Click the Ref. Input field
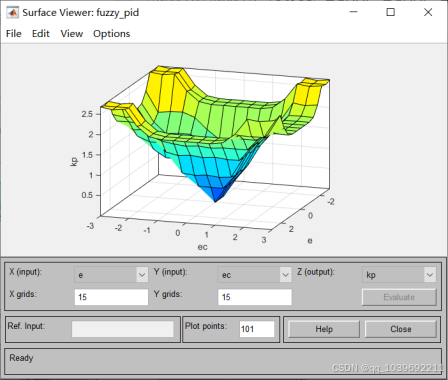This screenshot has width=448, height=380. click(123, 329)
